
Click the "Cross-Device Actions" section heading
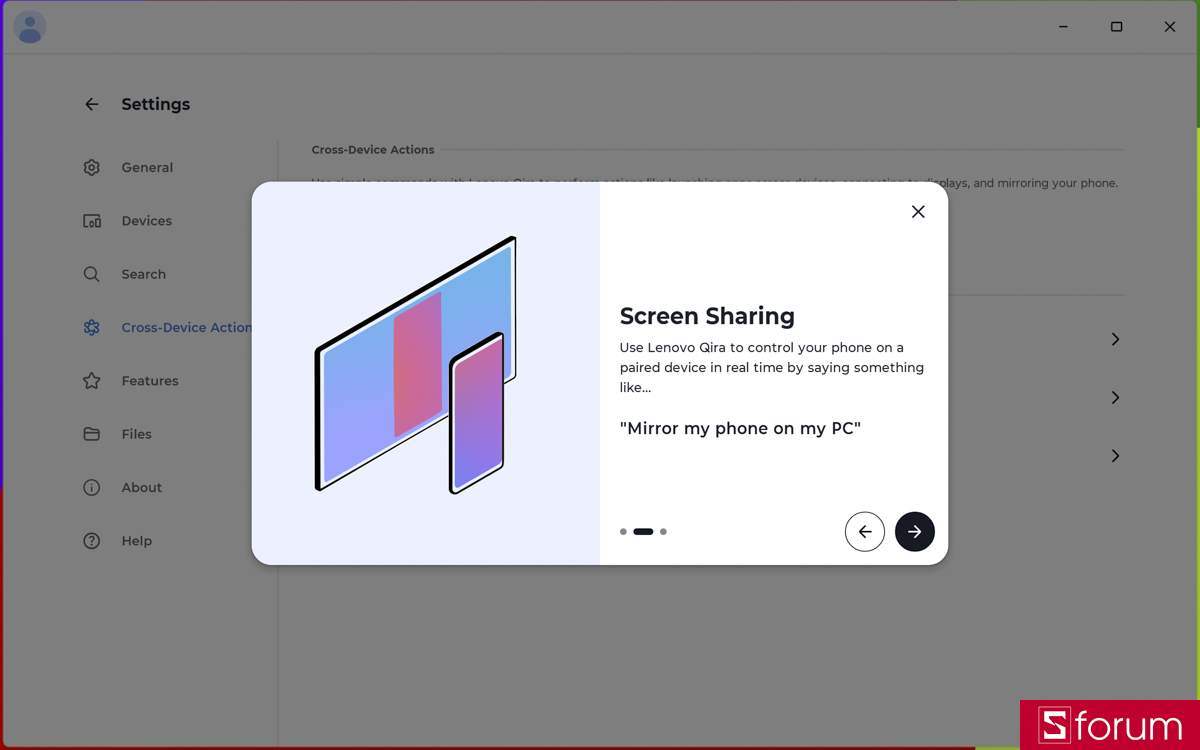point(373,150)
